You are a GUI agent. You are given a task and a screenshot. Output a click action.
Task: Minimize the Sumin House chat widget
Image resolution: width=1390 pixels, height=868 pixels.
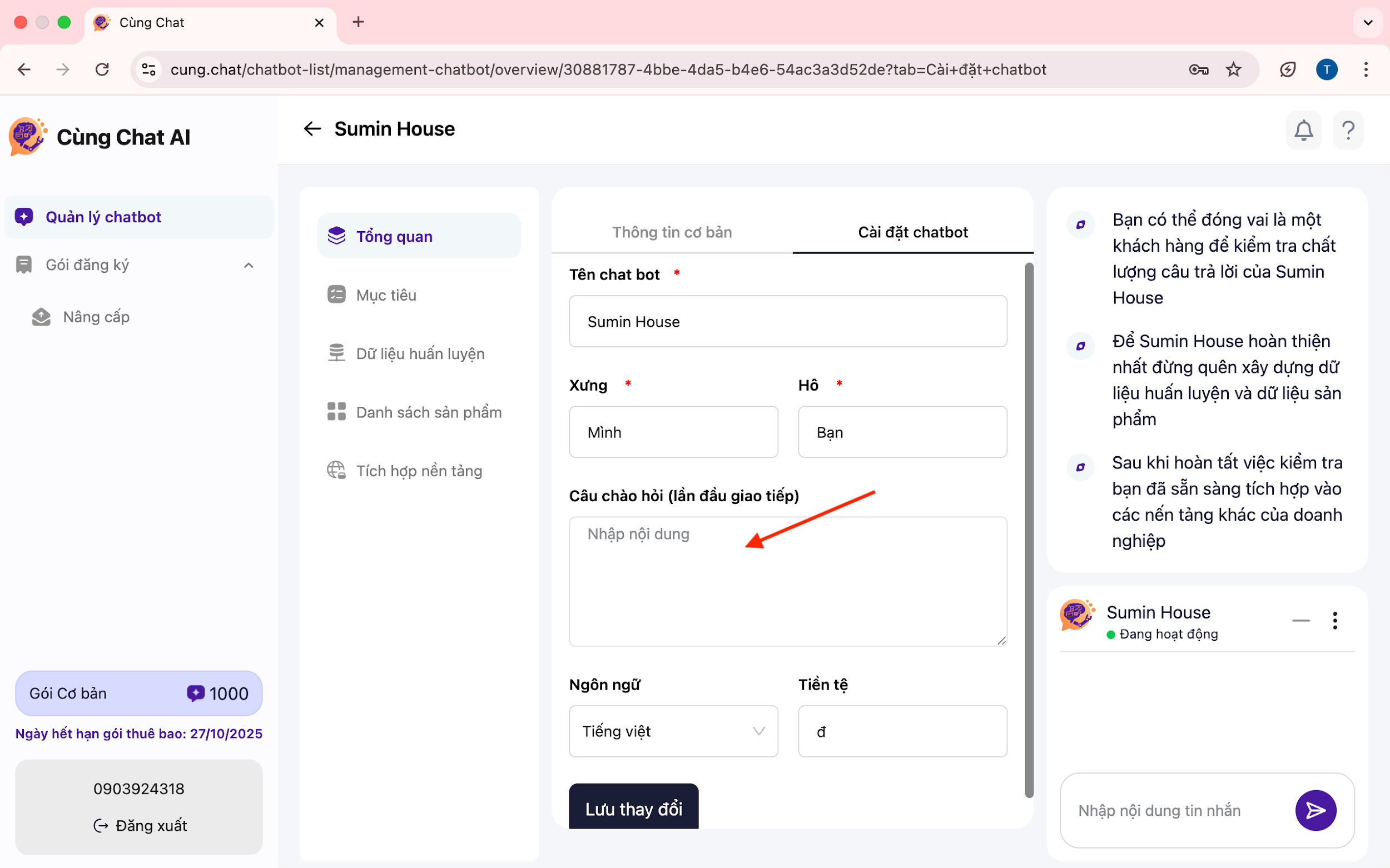[1300, 621]
